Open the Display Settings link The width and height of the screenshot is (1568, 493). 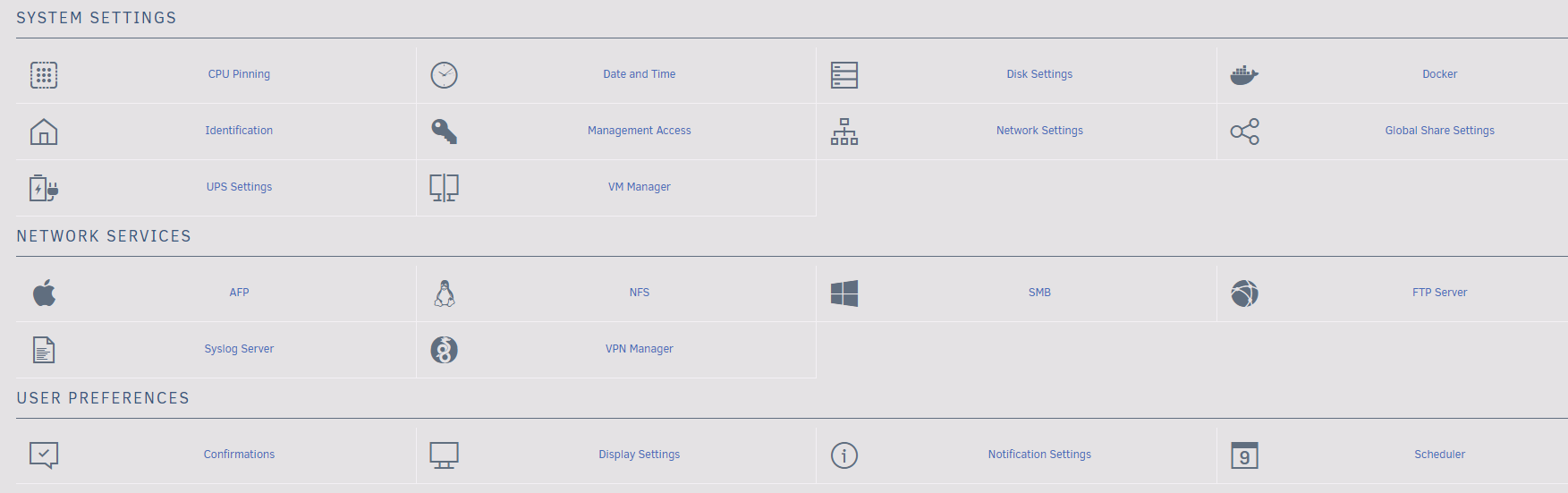click(x=639, y=455)
